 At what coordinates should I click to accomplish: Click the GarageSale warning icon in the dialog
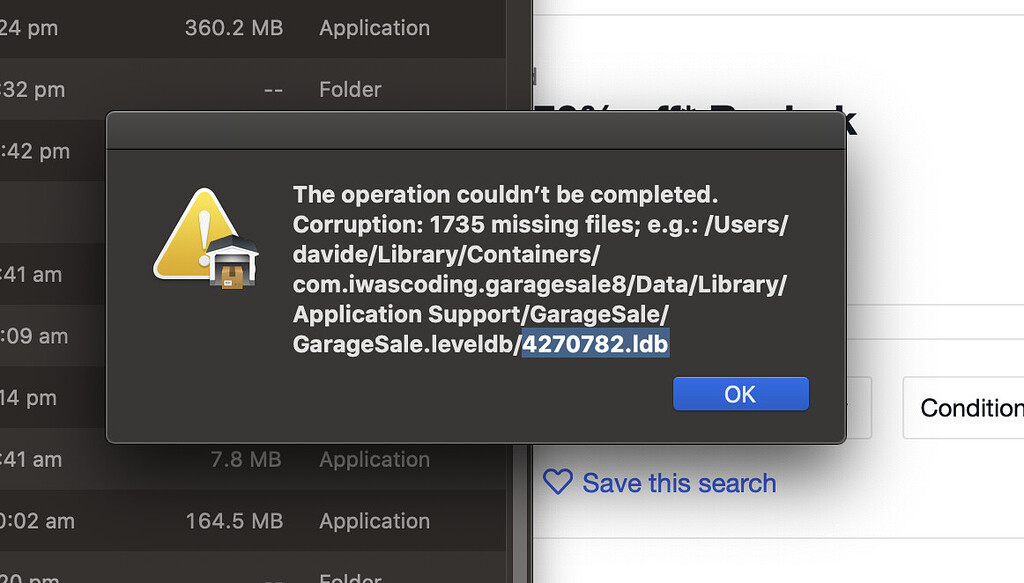206,238
